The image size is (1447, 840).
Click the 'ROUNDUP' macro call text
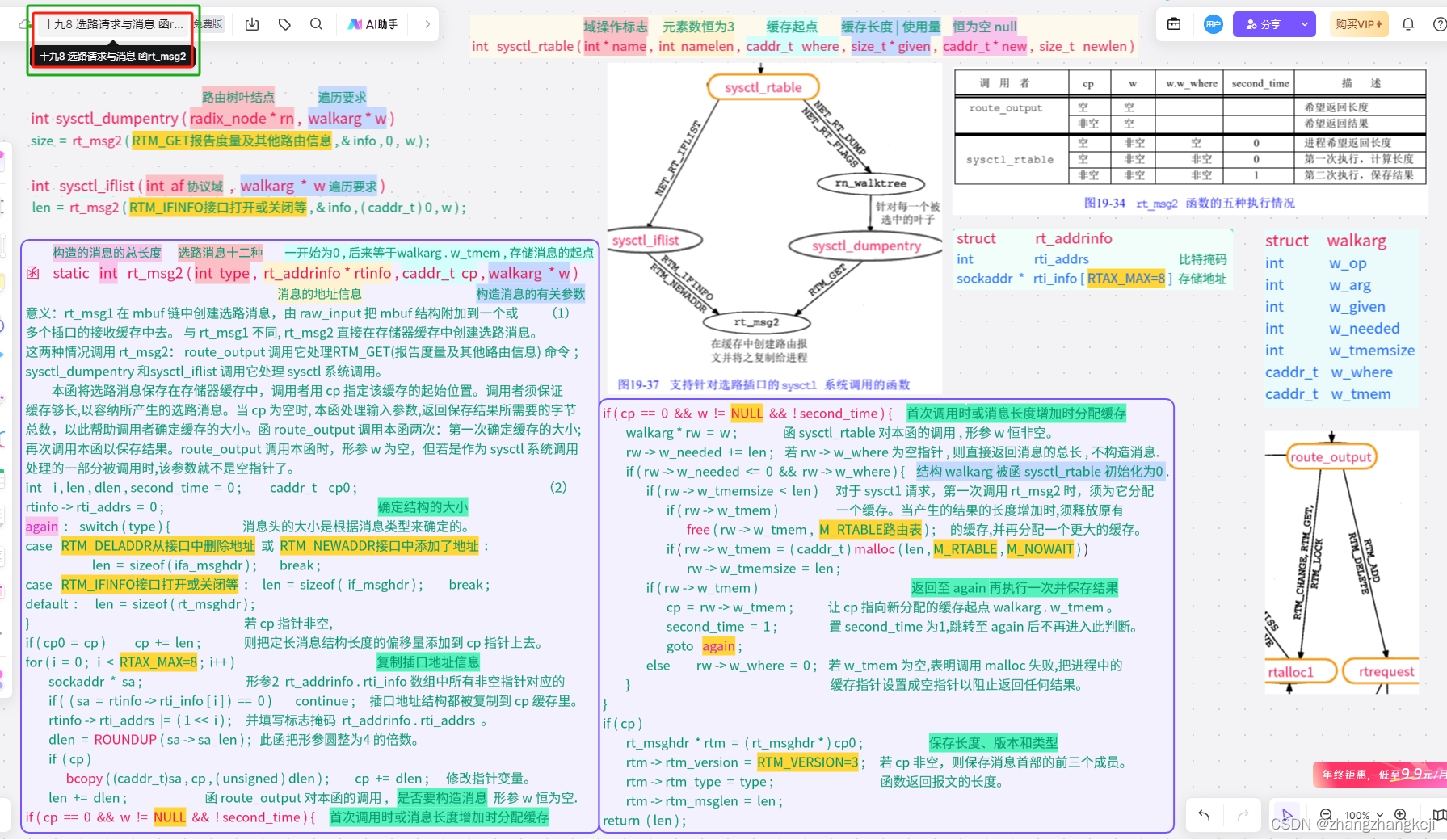pos(125,740)
